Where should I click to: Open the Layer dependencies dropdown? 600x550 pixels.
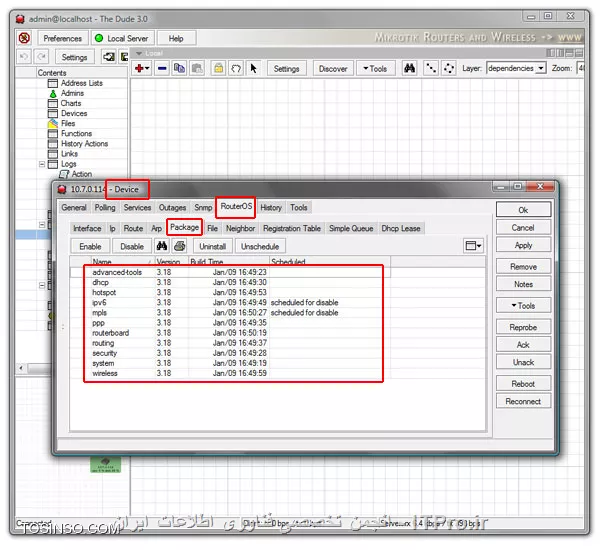541,68
